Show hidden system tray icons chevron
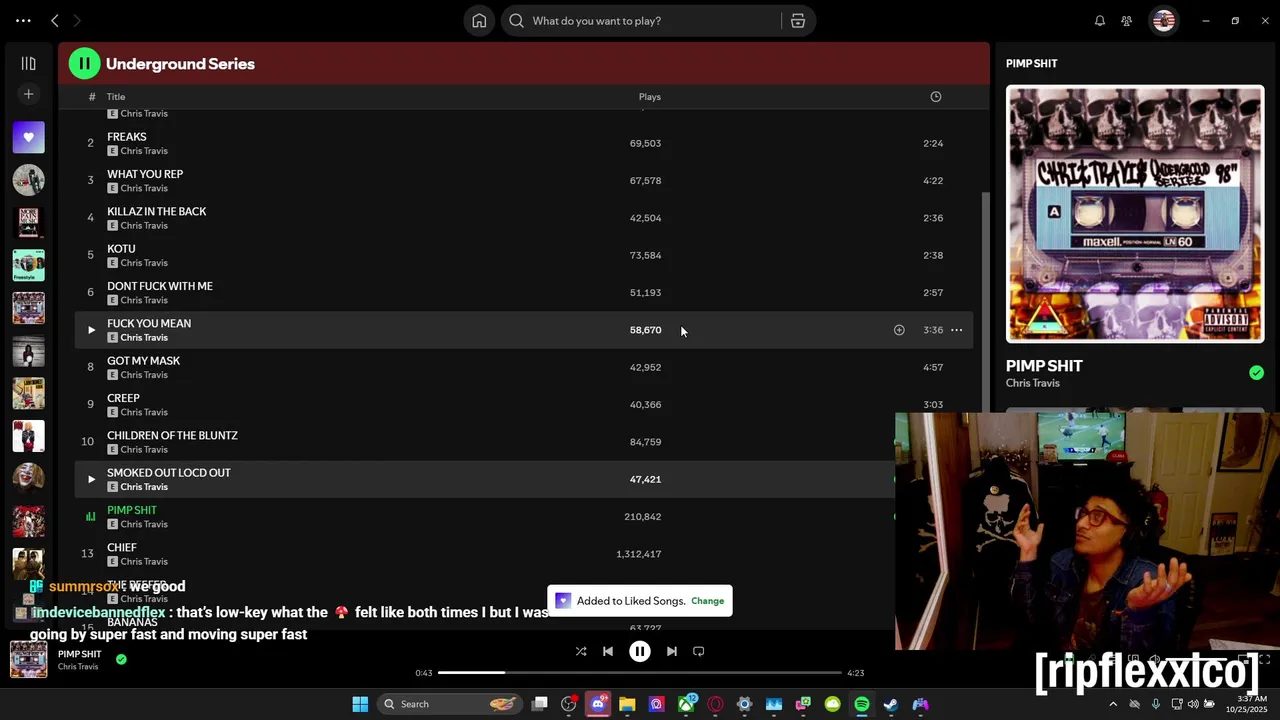The width and height of the screenshot is (1280, 720). pyautogui.click(x=1113, y=704)
